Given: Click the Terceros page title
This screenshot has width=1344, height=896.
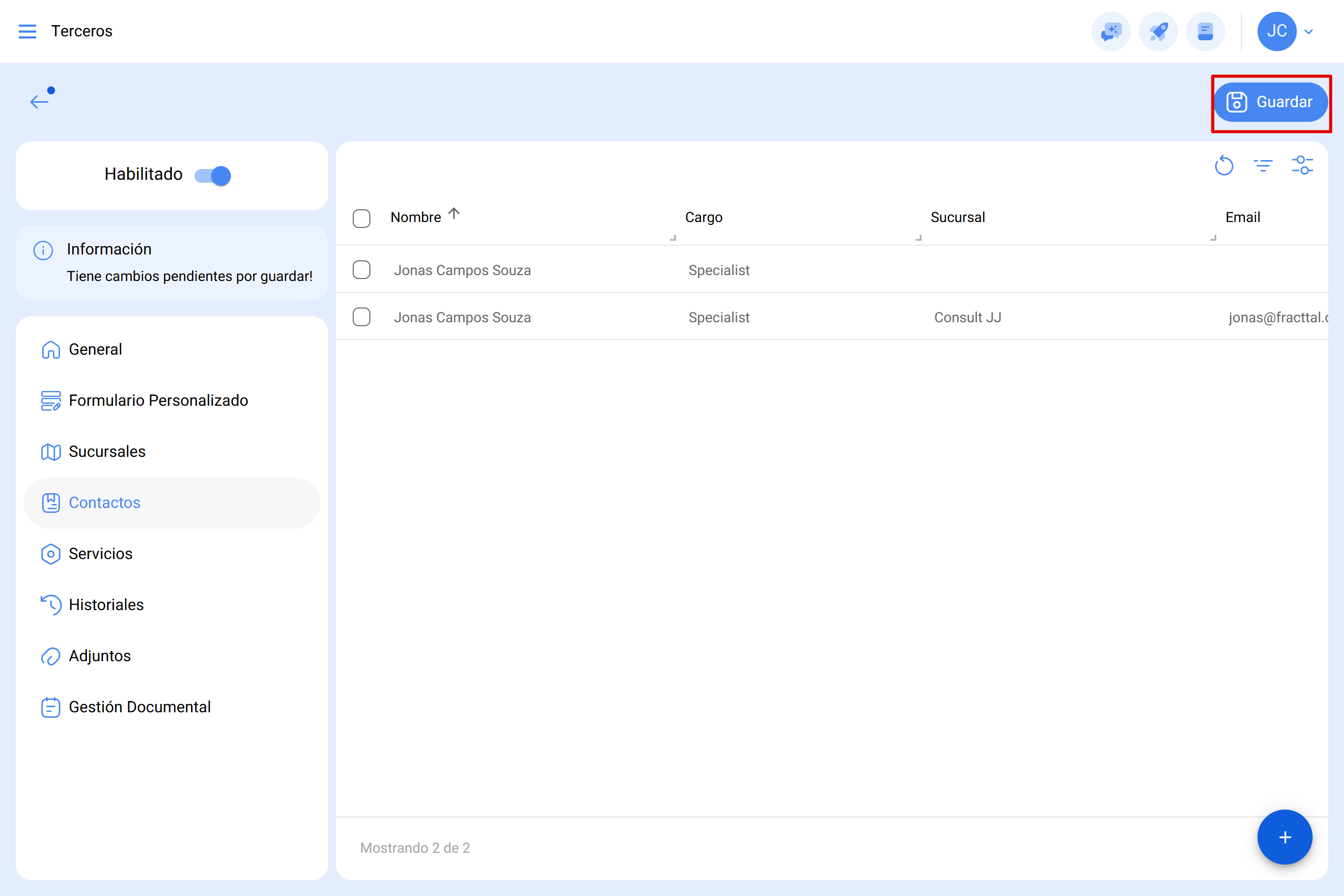Looking at the screenshot, I should pos(82,31).
